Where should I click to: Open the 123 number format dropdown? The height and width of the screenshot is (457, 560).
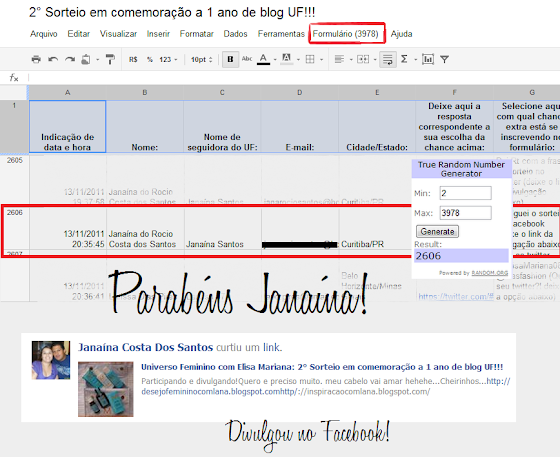[168, 60]
